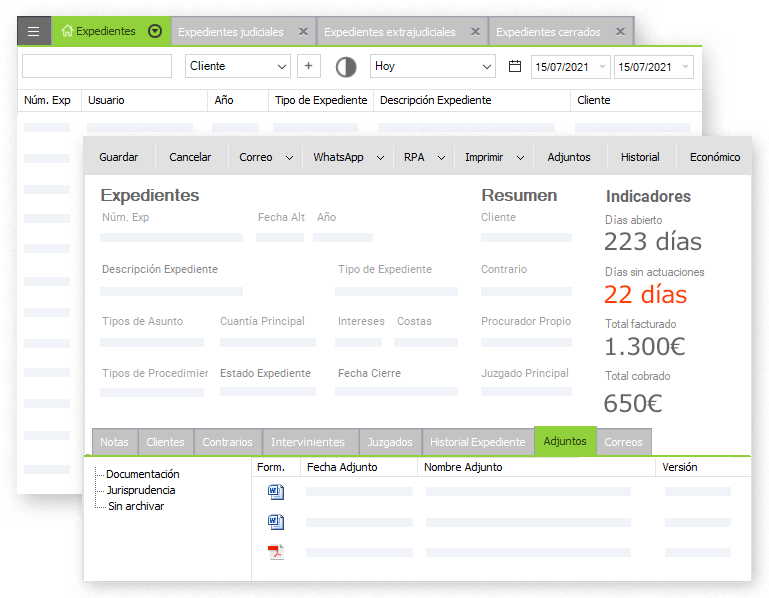Select the green Adjuntos bottom tab

(565, 441)
